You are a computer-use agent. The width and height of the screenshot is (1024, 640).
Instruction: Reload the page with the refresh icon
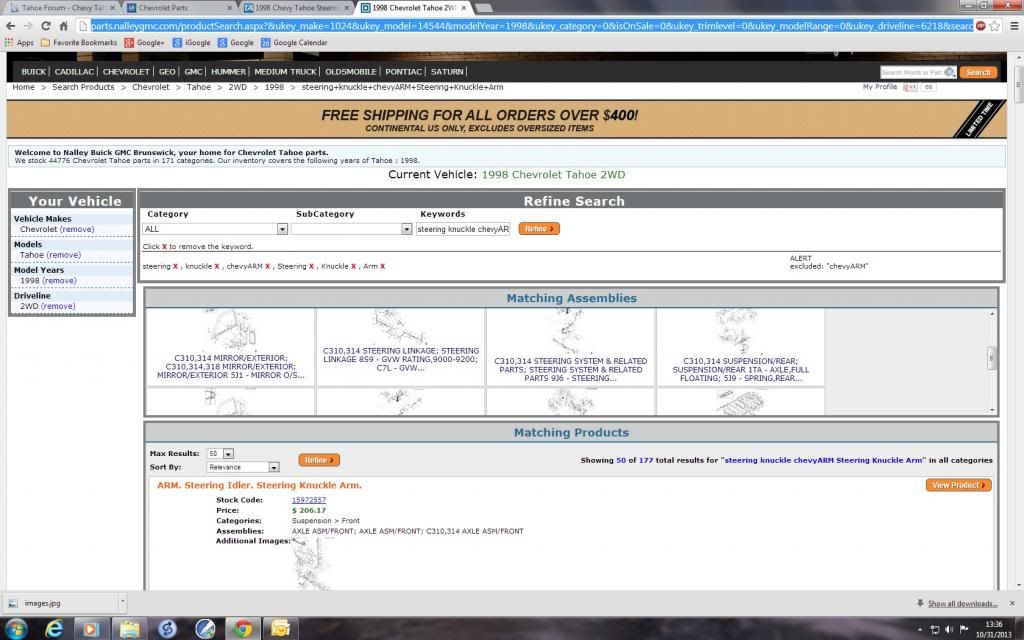click(45, 26)
